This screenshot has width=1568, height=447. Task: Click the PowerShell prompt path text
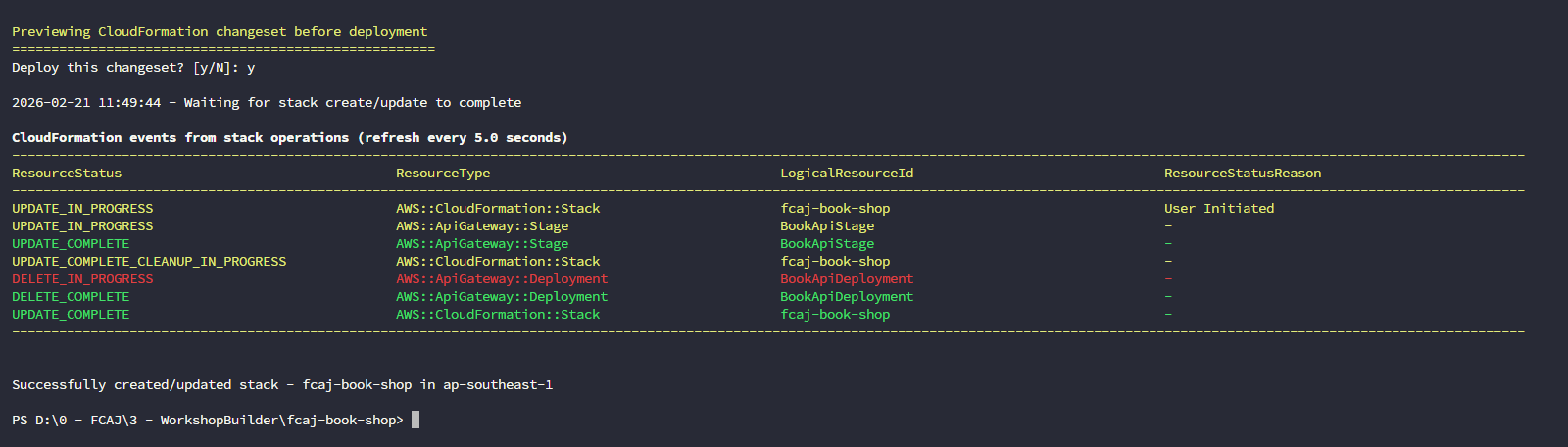(x=208, y=421)
